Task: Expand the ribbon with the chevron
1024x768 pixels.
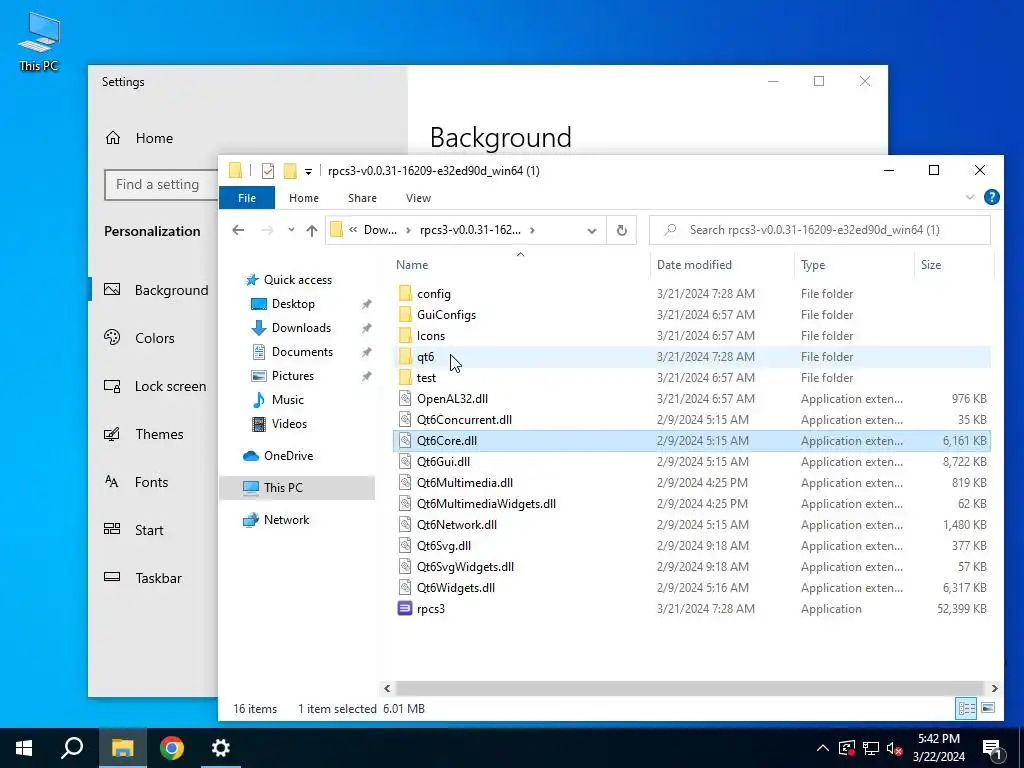Action: (x=970, y=197)
